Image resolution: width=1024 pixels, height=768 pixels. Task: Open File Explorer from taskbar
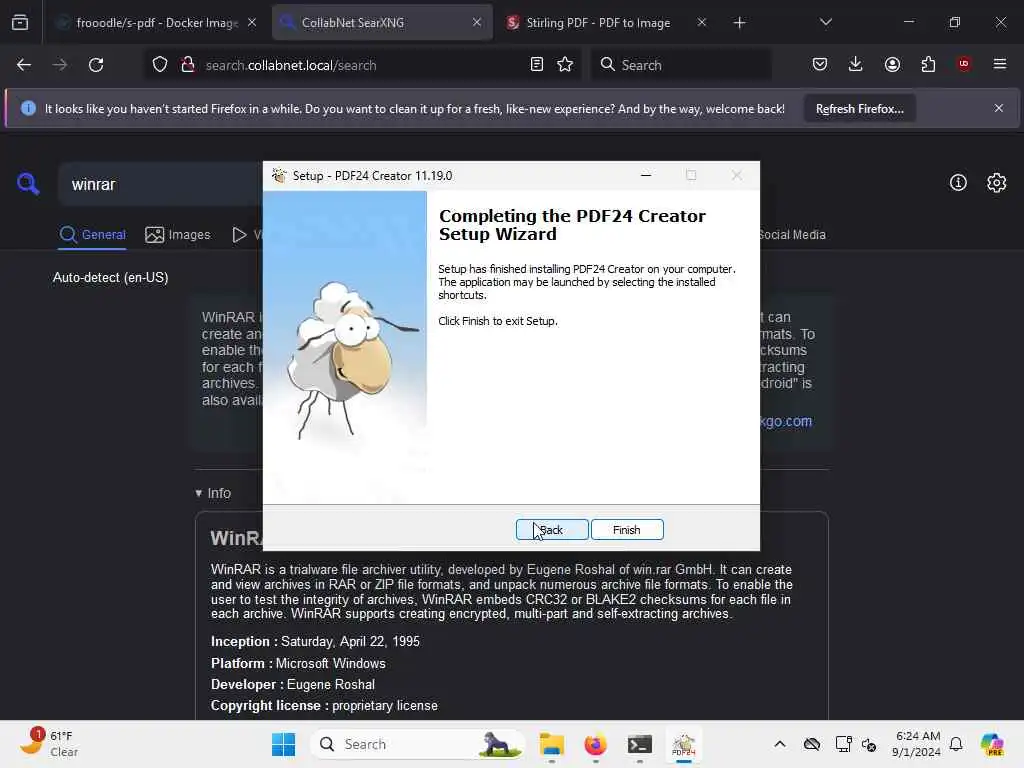click(x=552, y=744)
